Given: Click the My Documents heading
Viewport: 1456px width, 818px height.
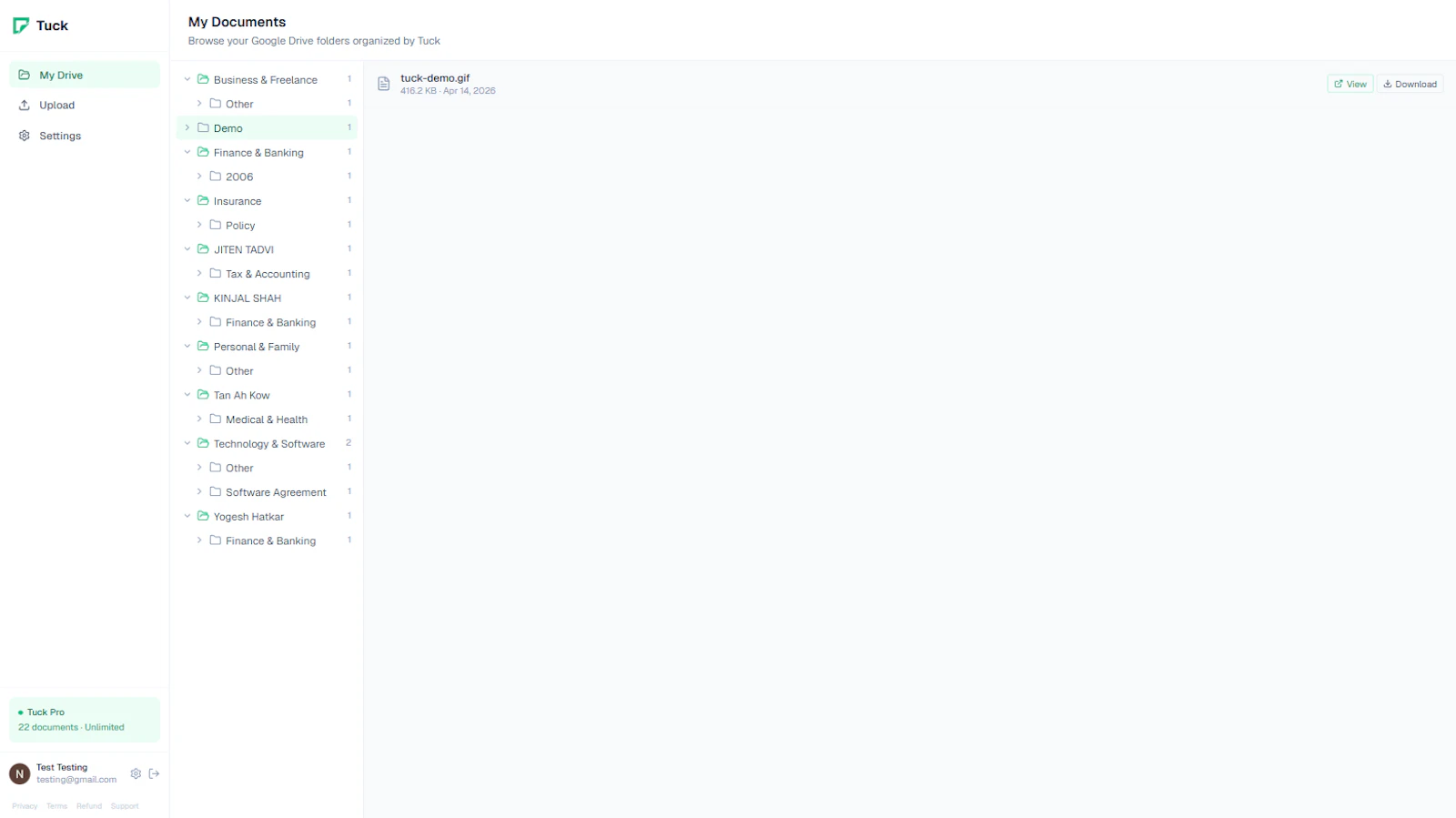Looking at the screenshot, I should [237, 22].
